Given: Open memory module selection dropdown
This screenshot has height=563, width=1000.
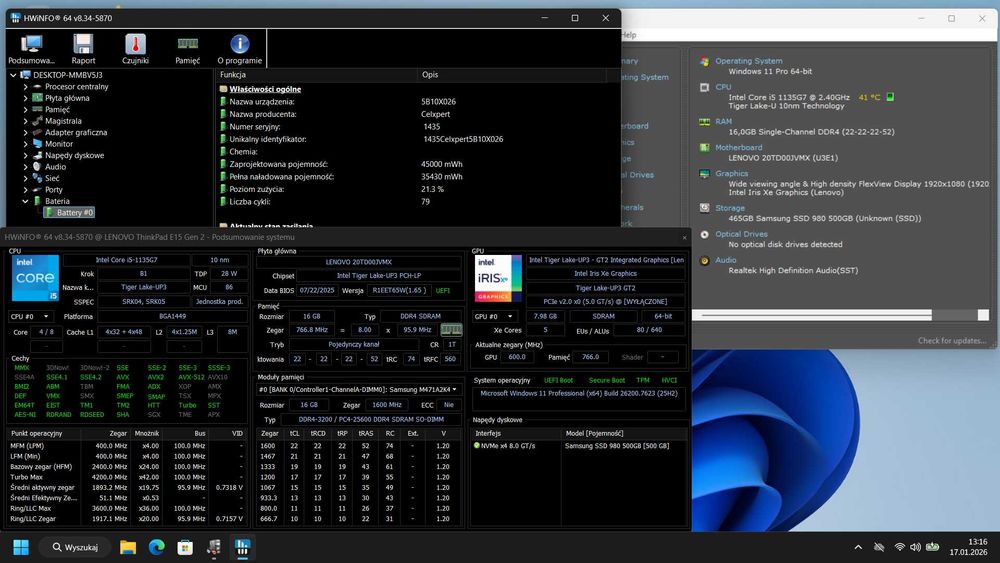Looking at the screenshot, I should (358, 389).
